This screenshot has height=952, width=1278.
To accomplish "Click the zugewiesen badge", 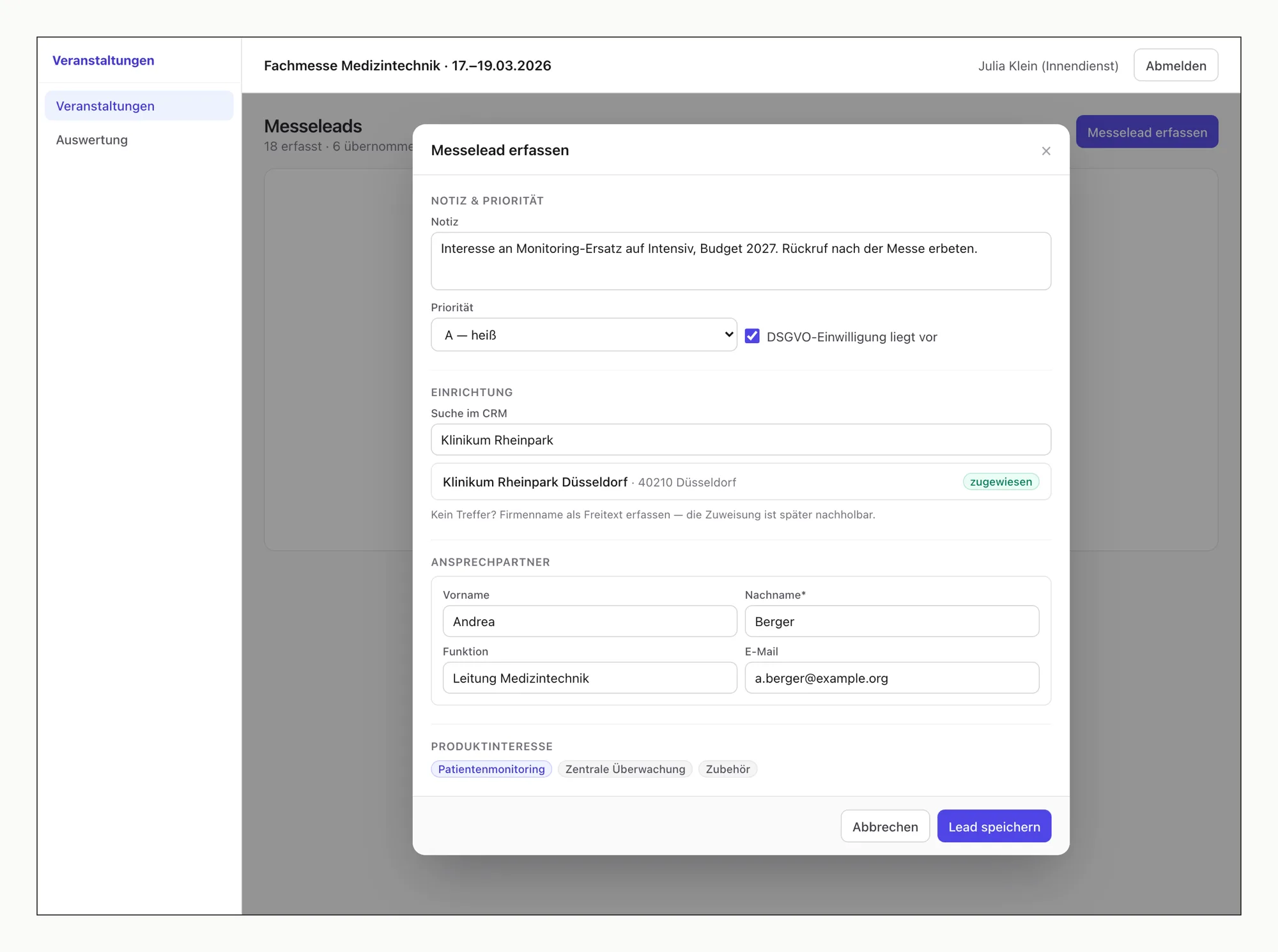I will click(x=1001, y=482).
